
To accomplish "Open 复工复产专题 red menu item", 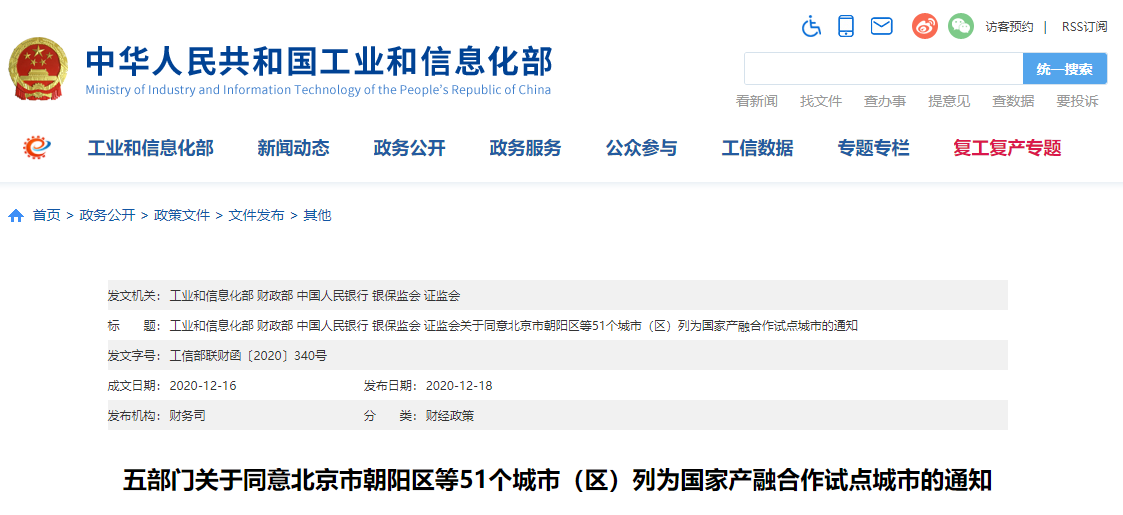I will click(x=1007, y=148).
